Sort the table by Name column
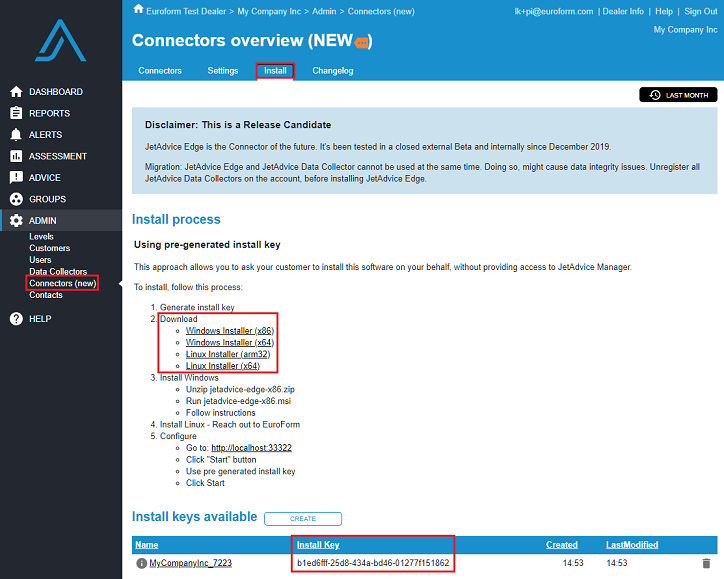 click(147, 545)
